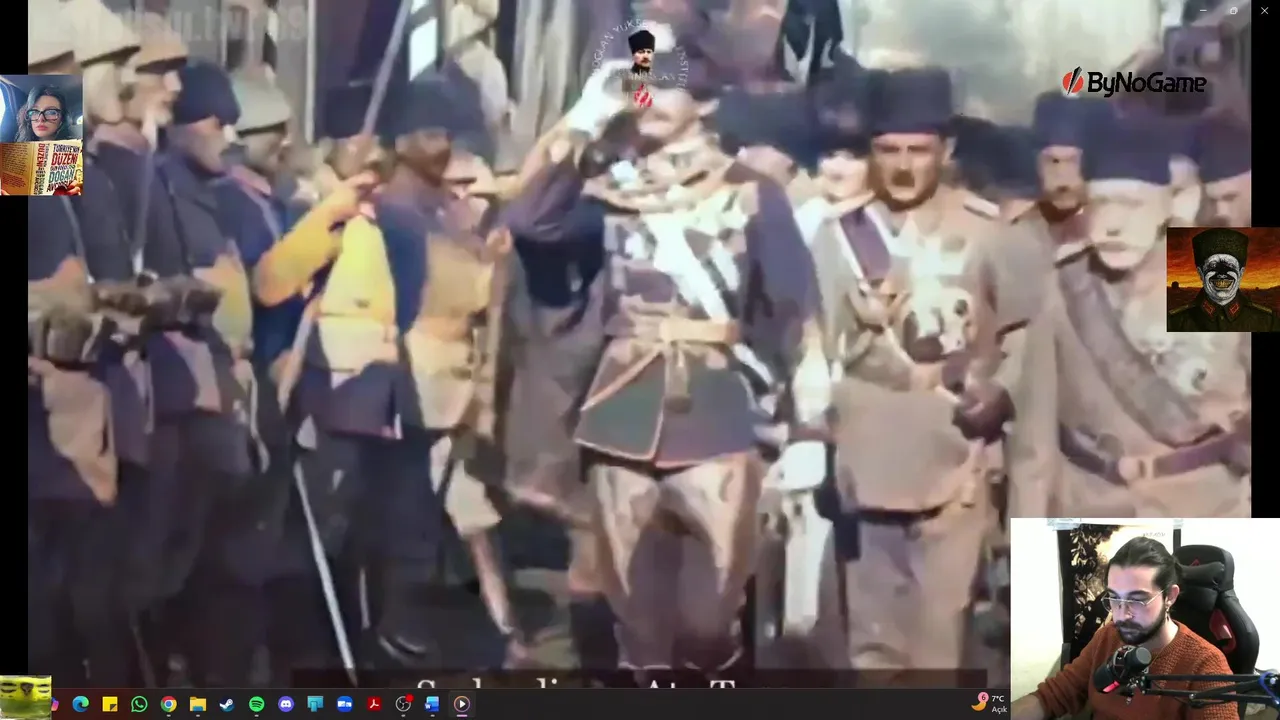Viewport: 1280px width, 720px height.
Task: Click the streamer's webcam overlay
Action: (x=1145, y=619)
